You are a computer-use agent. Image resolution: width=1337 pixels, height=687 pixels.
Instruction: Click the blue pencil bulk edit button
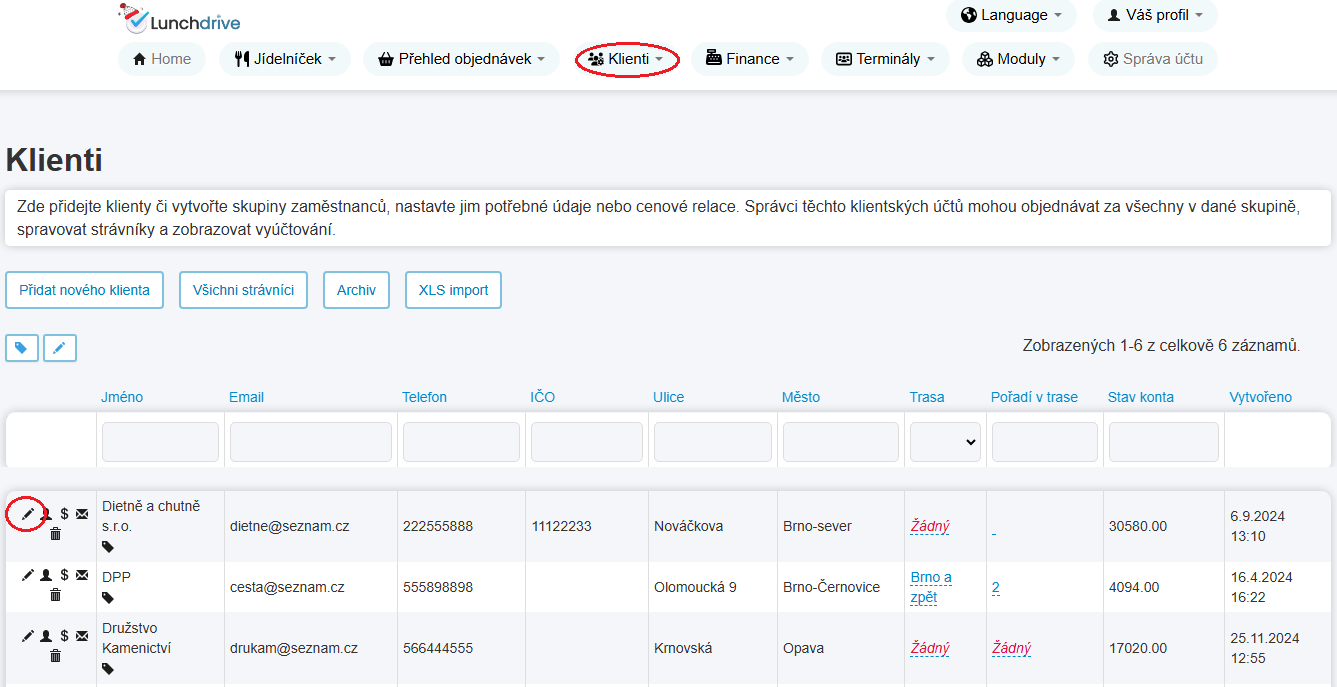click(x=60, y=348)
